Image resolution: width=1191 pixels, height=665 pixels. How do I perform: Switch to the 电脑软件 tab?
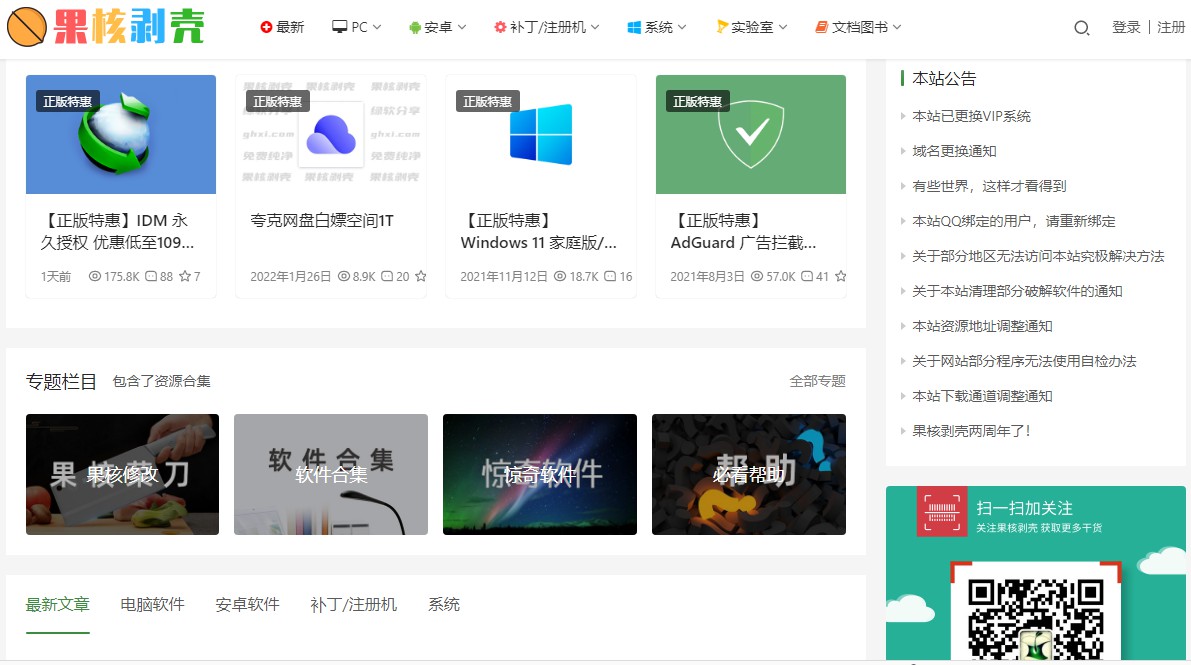(153, 605)
